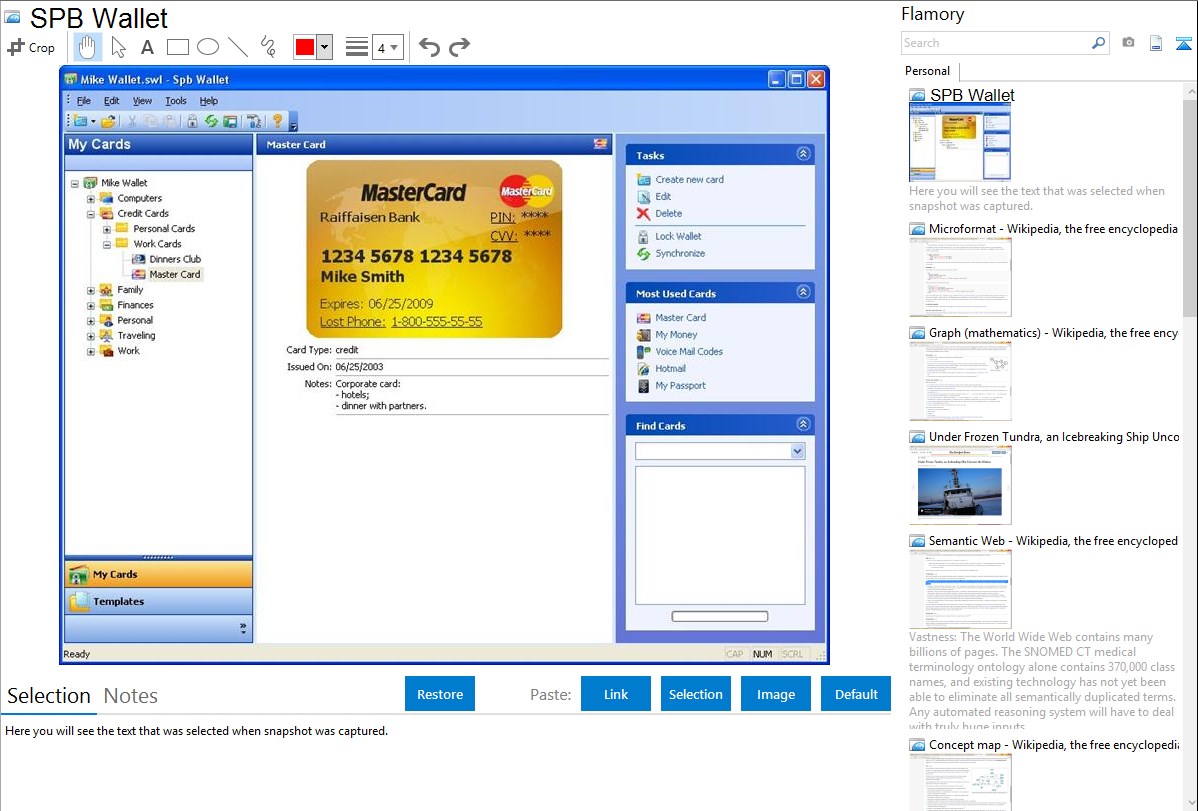Paste as Link button
1198x811 pixels.
[x=616, y=694]
